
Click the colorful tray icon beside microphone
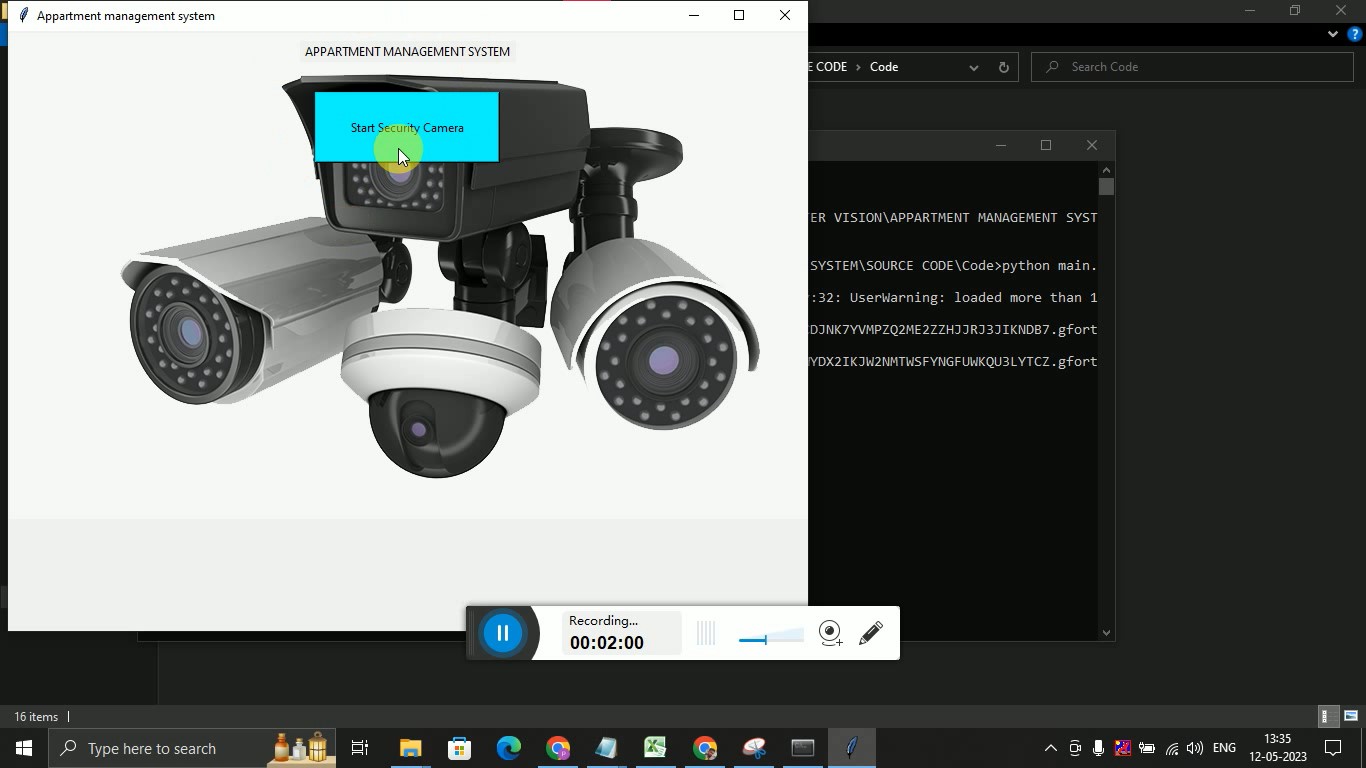pyautogui.click(x=1122, y=748)
